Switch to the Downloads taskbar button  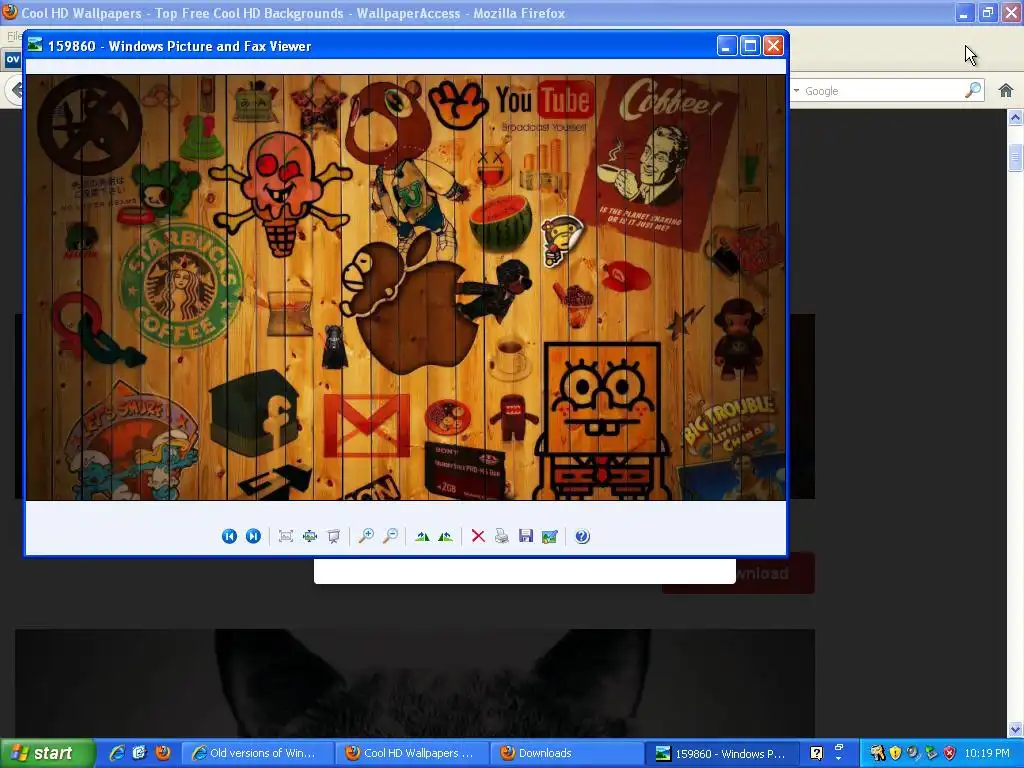(567, 753)
